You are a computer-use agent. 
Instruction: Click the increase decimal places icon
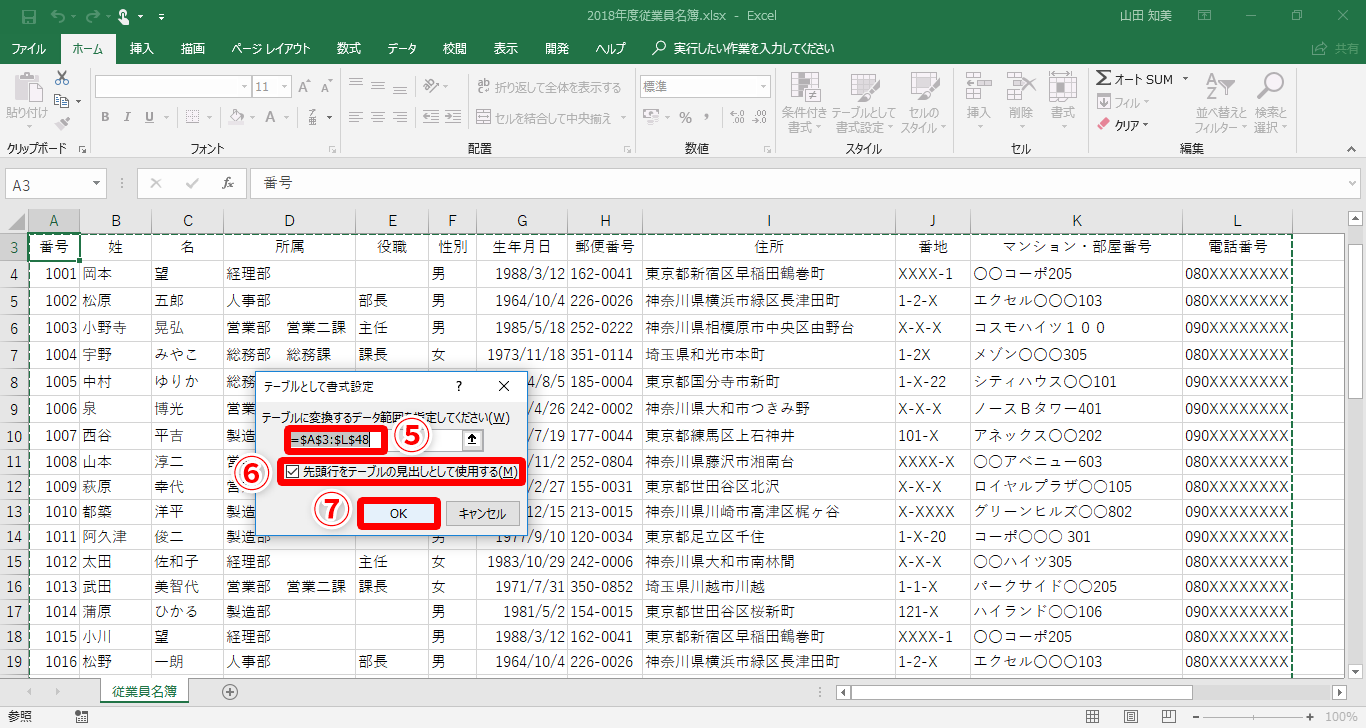coord(736,118)
